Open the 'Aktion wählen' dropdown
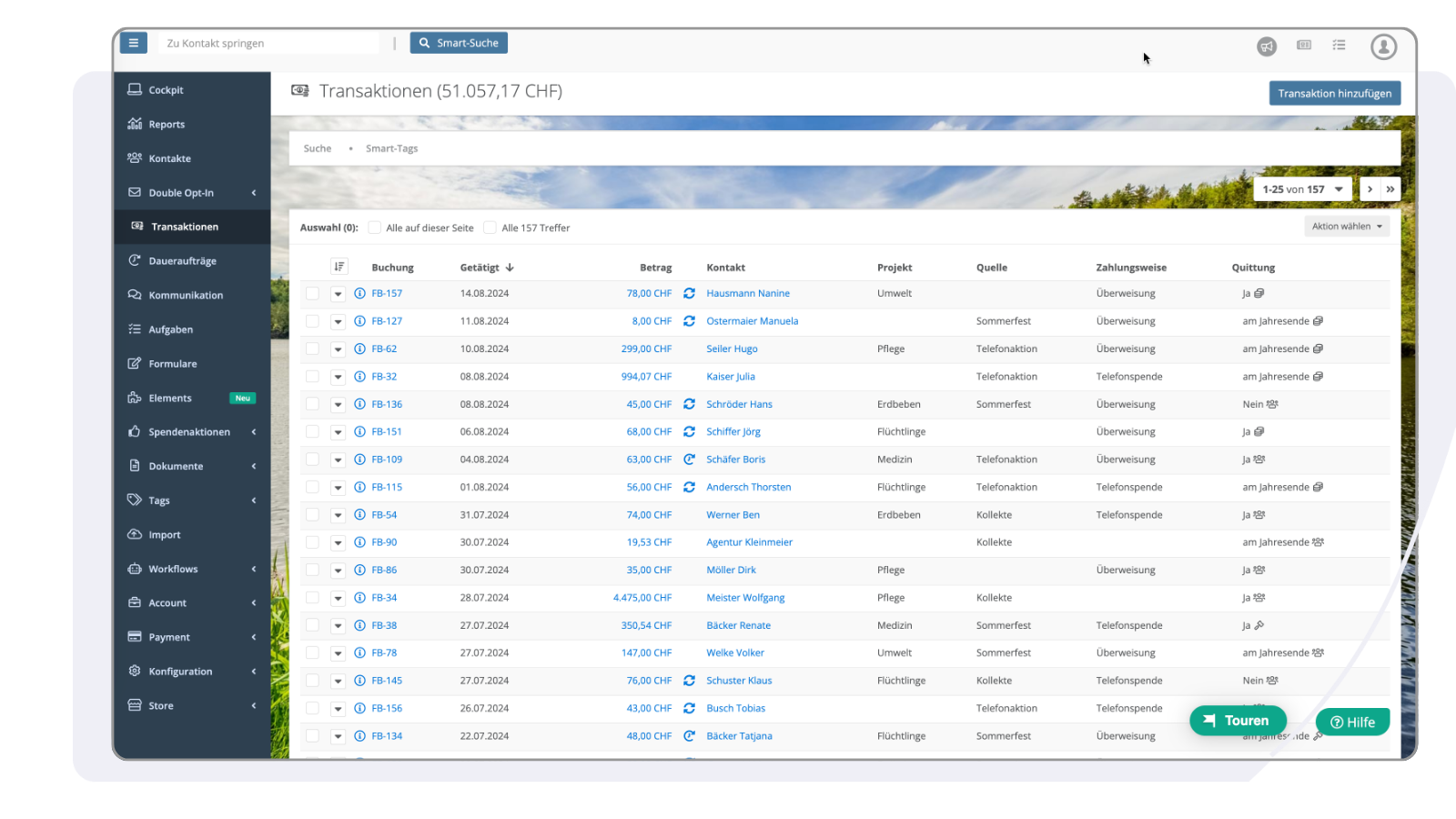This screenshot has height=819, width=1456. point(1346,227)
